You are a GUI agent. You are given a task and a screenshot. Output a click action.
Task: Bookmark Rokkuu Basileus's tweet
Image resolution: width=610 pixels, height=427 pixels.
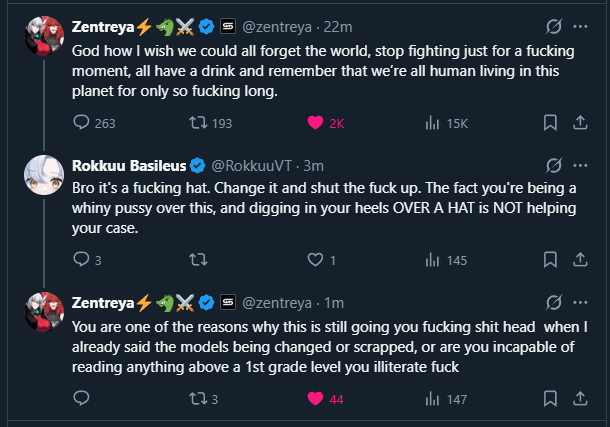tap(549, 260)
